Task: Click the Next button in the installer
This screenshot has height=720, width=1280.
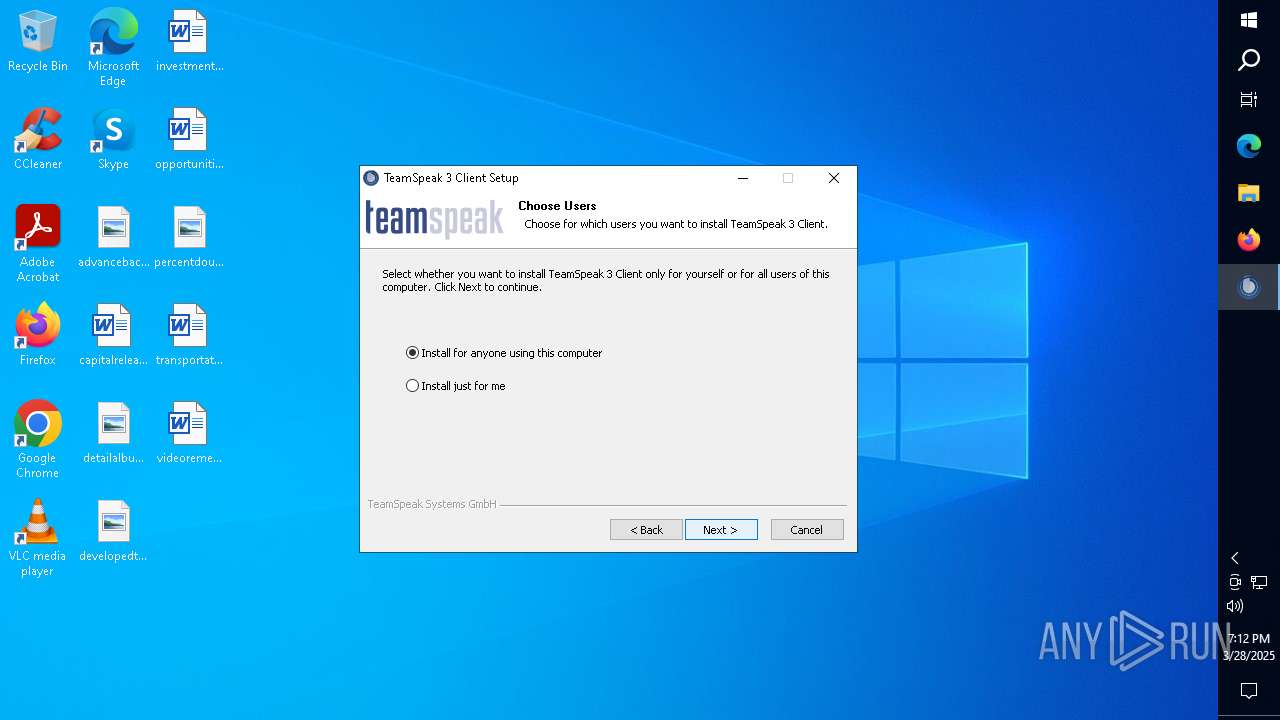Action: point(721,530)
